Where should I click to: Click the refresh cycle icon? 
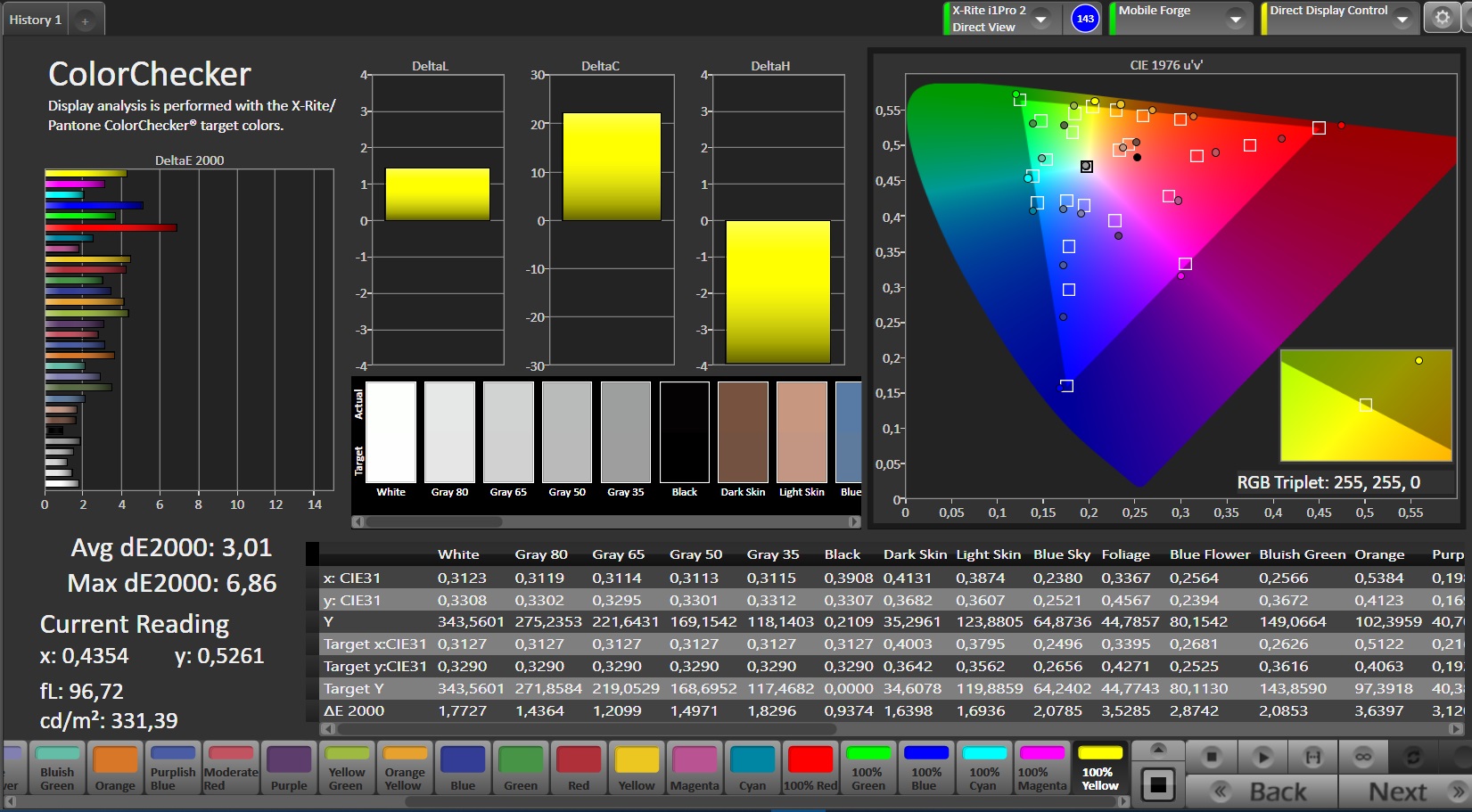pyautogui.click(x=1413, y=757)
